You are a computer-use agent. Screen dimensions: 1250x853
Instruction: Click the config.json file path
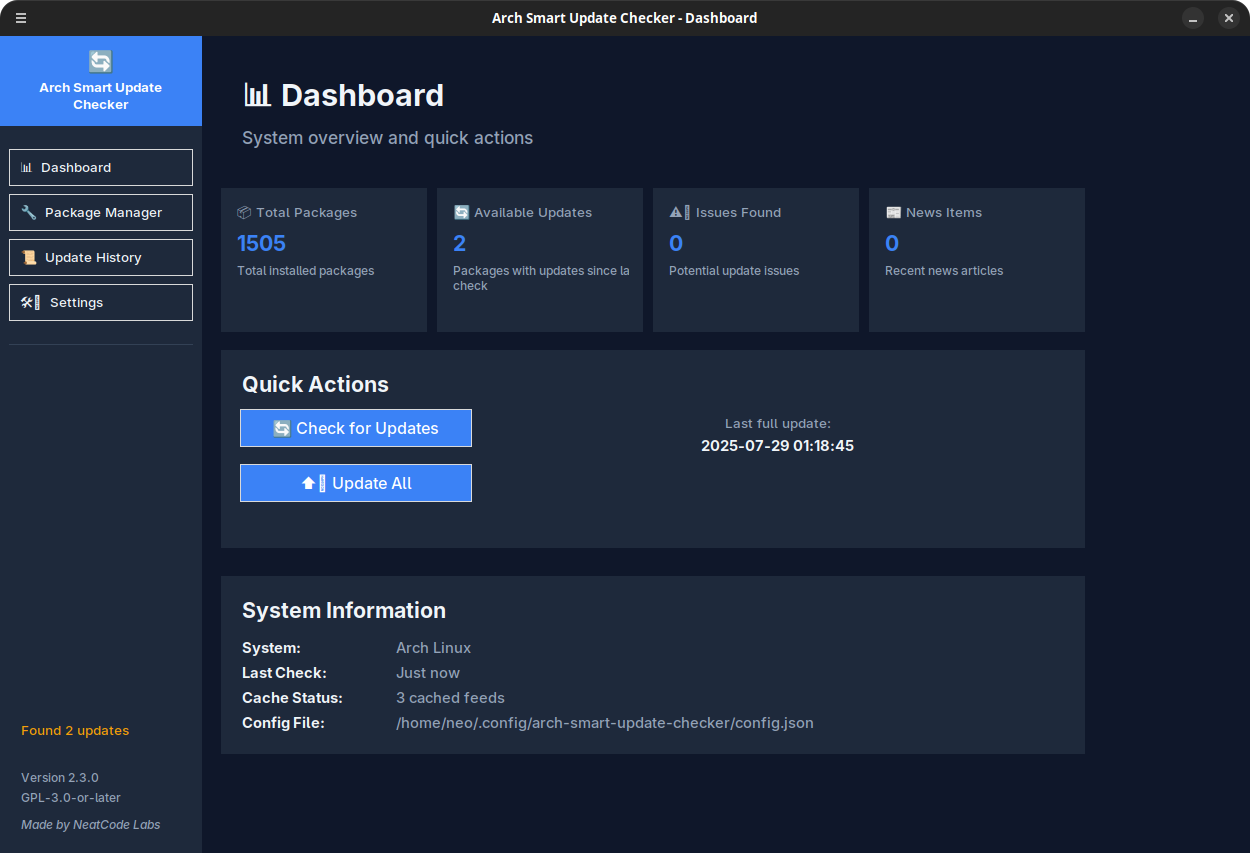[x=604, y=723]
